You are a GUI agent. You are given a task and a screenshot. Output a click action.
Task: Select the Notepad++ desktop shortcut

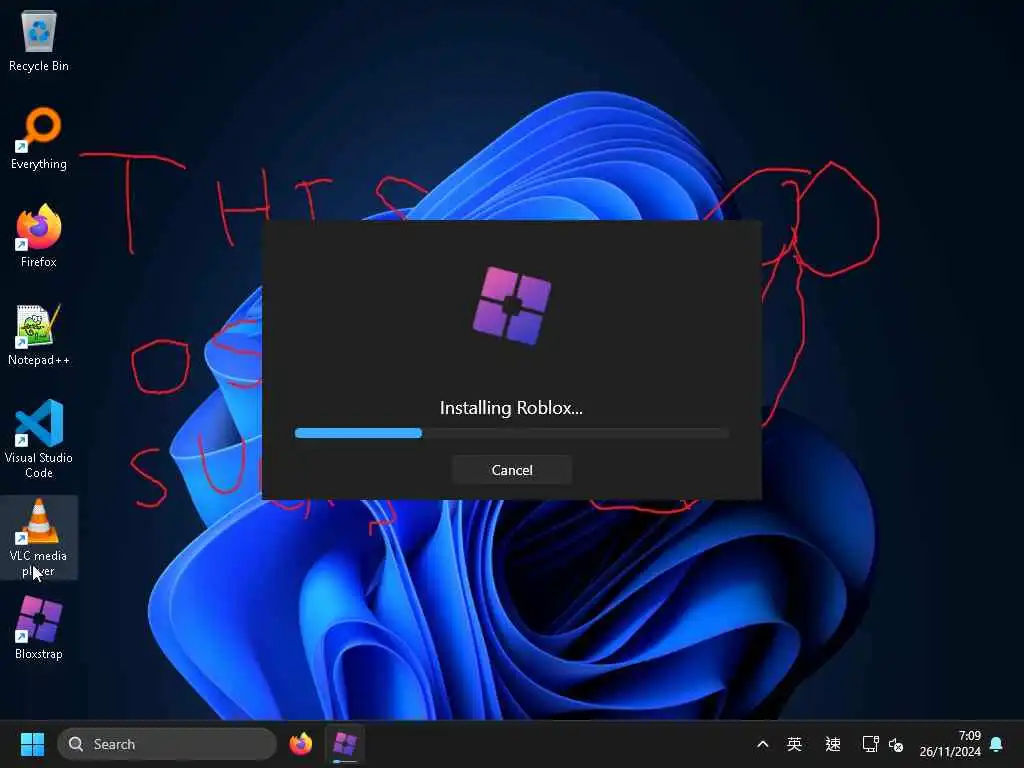(x=39, y=335)
